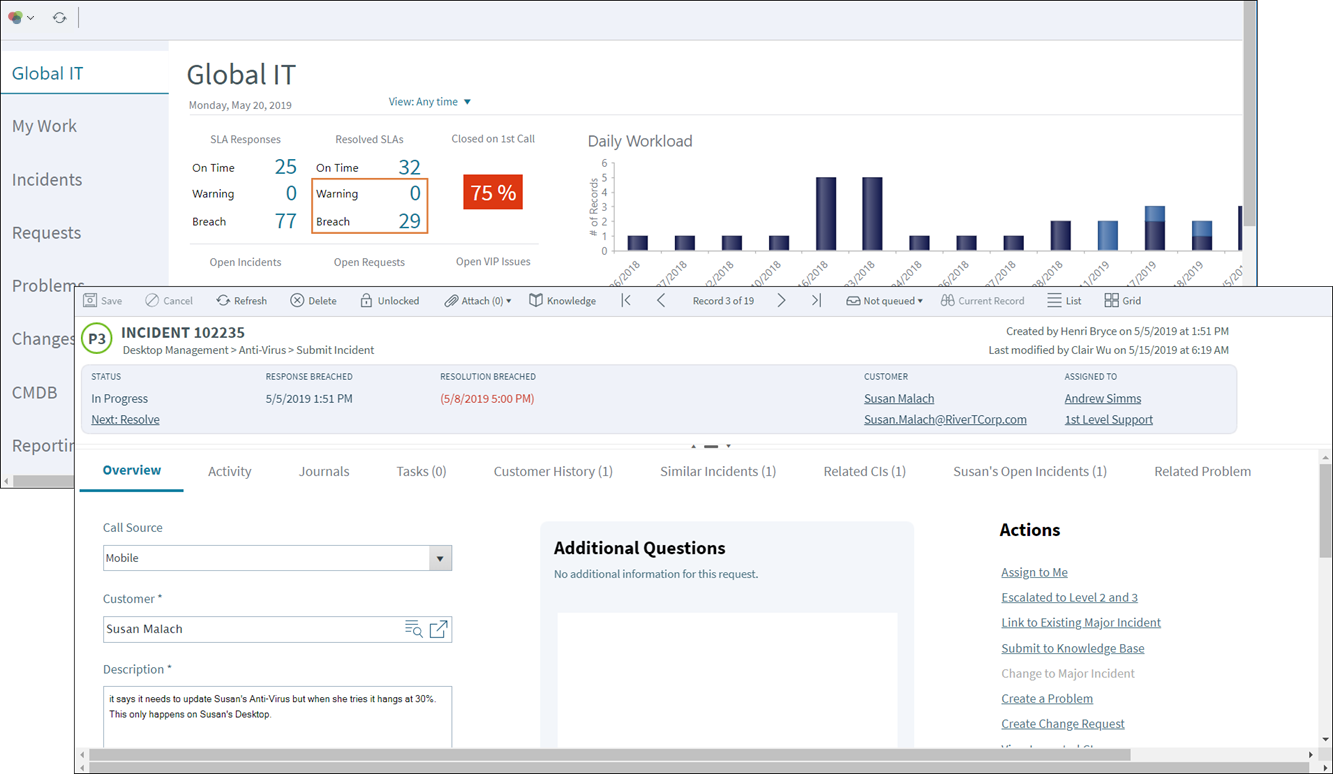Switch to List view icon
The image size is (1333, 774).
(1054, 301)
